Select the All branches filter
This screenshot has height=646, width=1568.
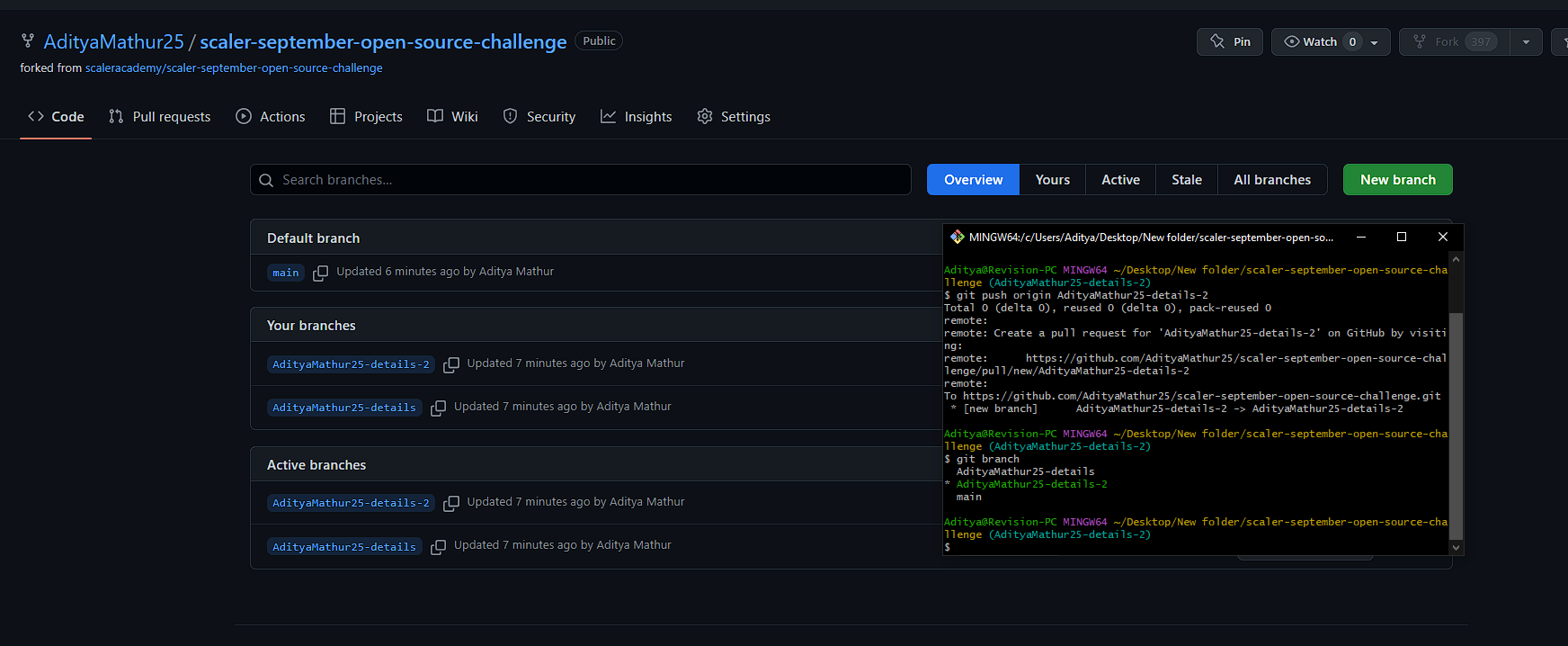1272,180
